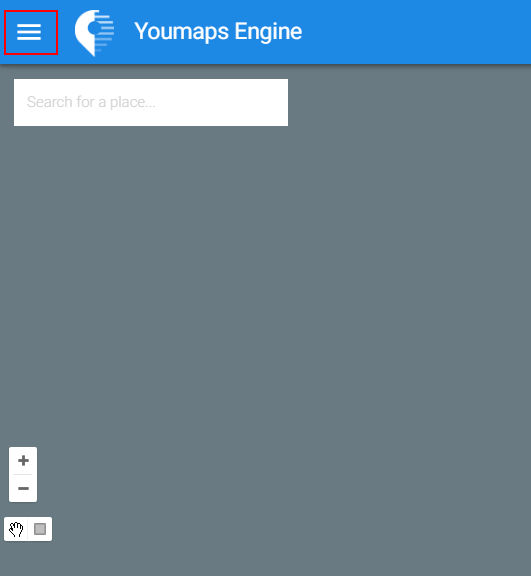
Task: Expand the side drawer via three-line icon
Action: click(29, 32)
